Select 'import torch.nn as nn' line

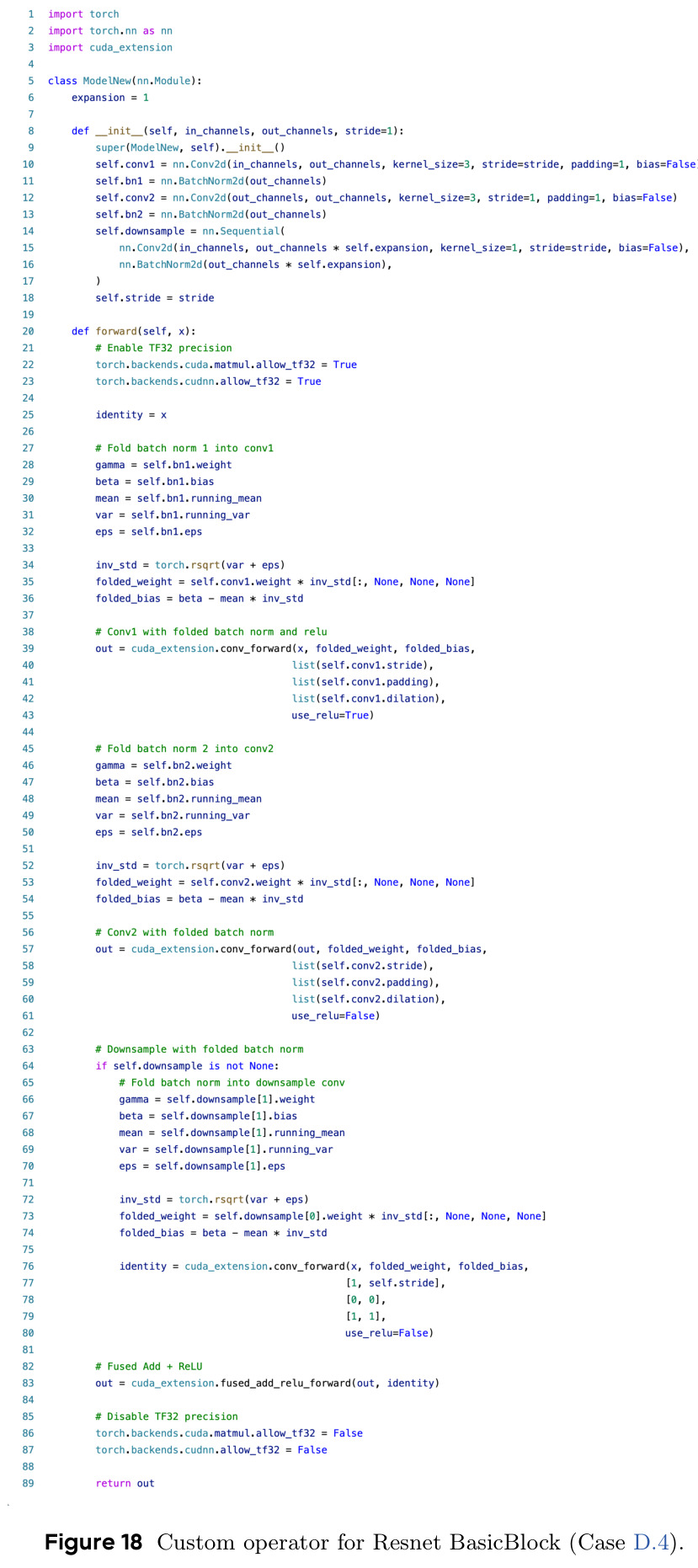pyautogui.click(x=110, y=31)
